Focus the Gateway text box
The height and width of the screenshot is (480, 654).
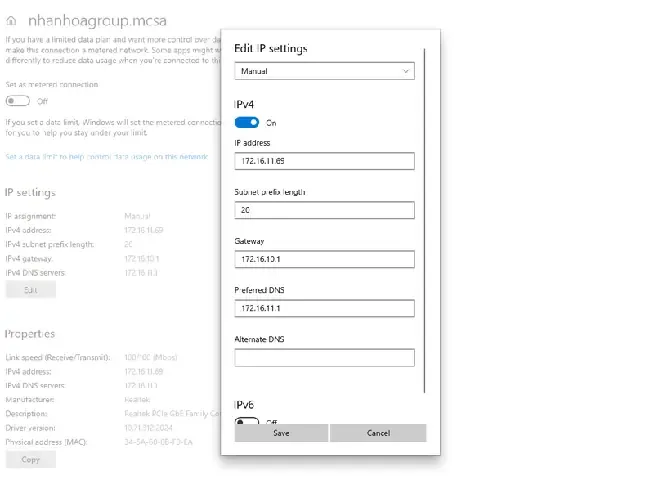[324, 259]
